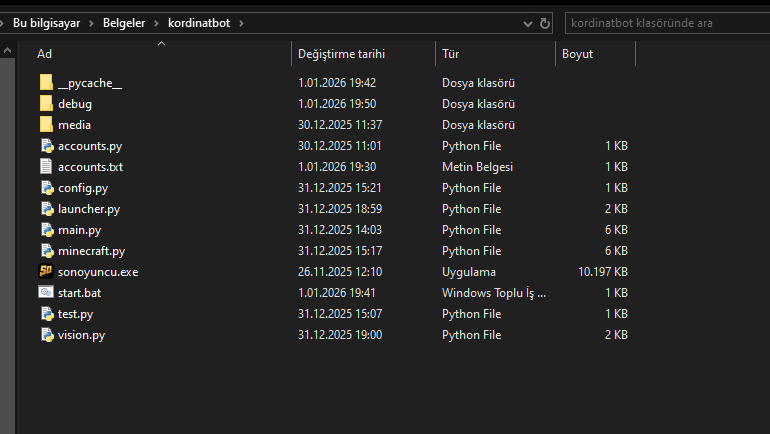Select the sonoyuncu.exe file name
The width and height of the screenshot is (770, 434).
(x=98, y=272)
